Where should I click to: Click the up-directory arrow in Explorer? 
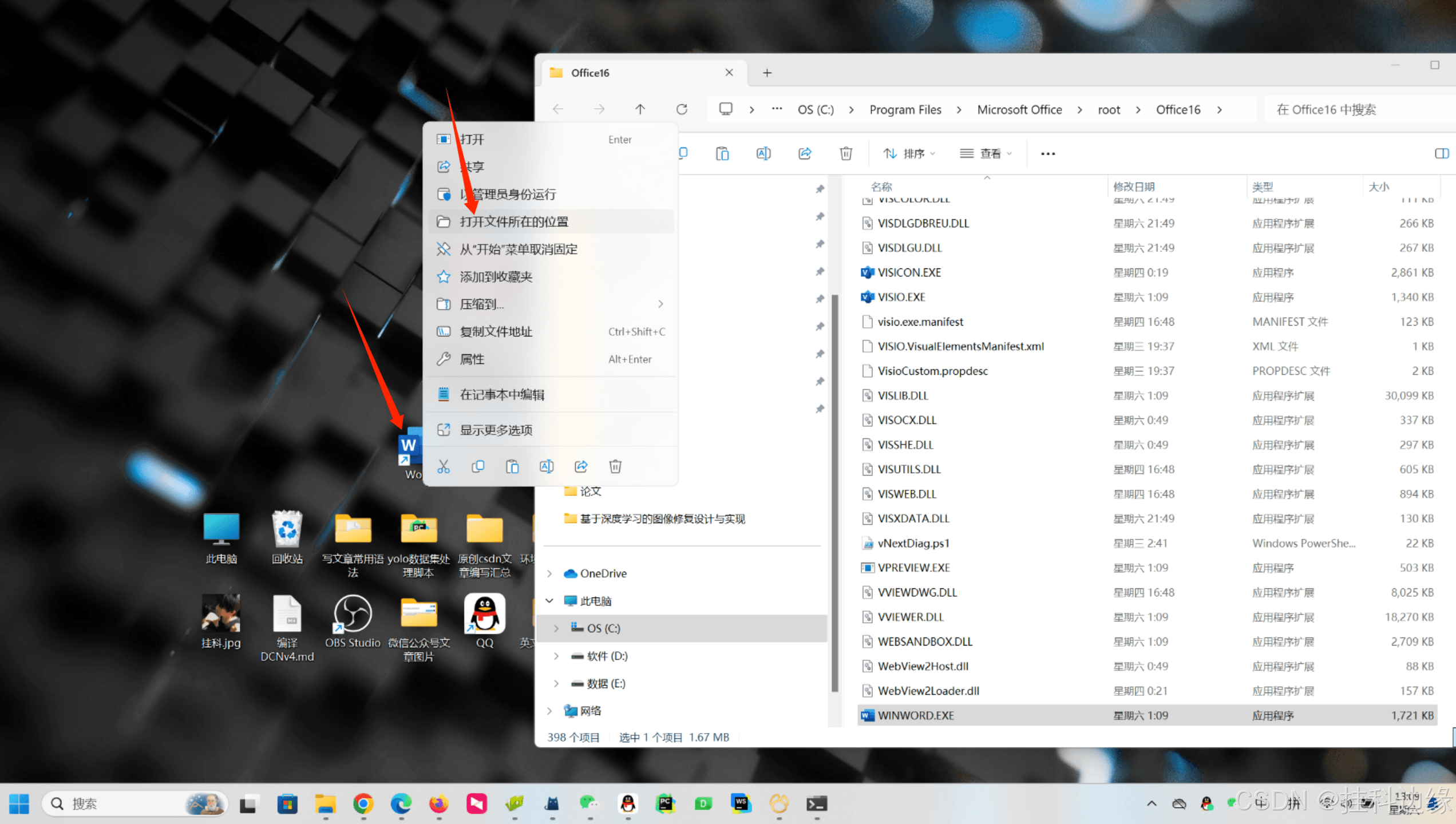click(x=640, y=109)
